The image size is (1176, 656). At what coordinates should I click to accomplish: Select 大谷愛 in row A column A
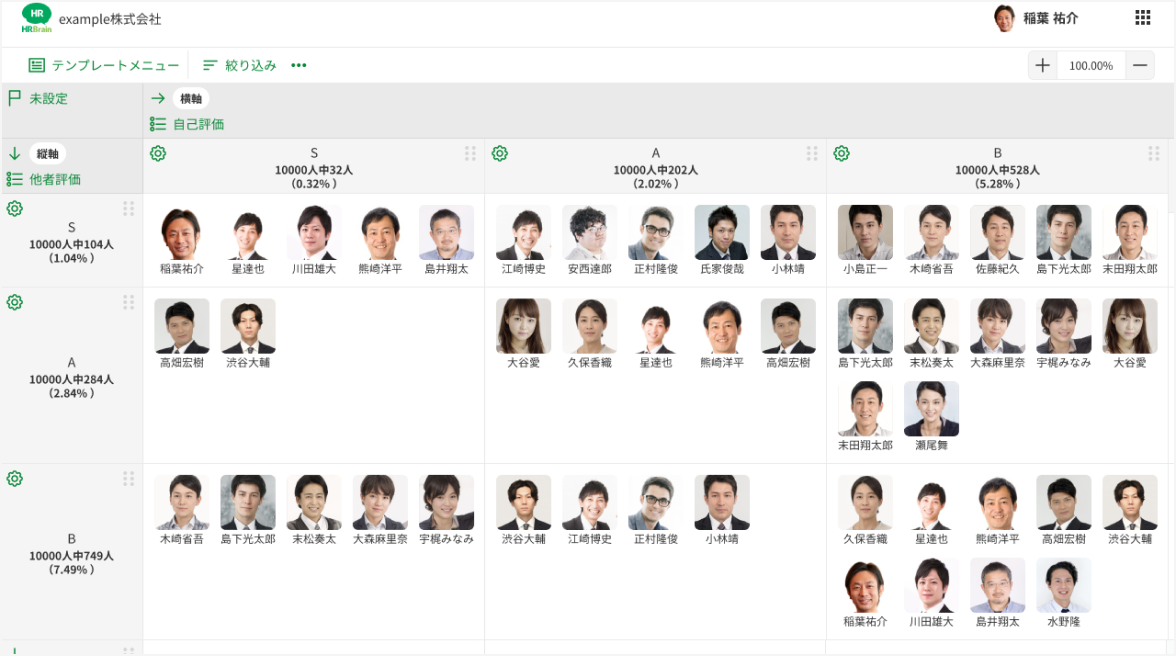(524, 334)
